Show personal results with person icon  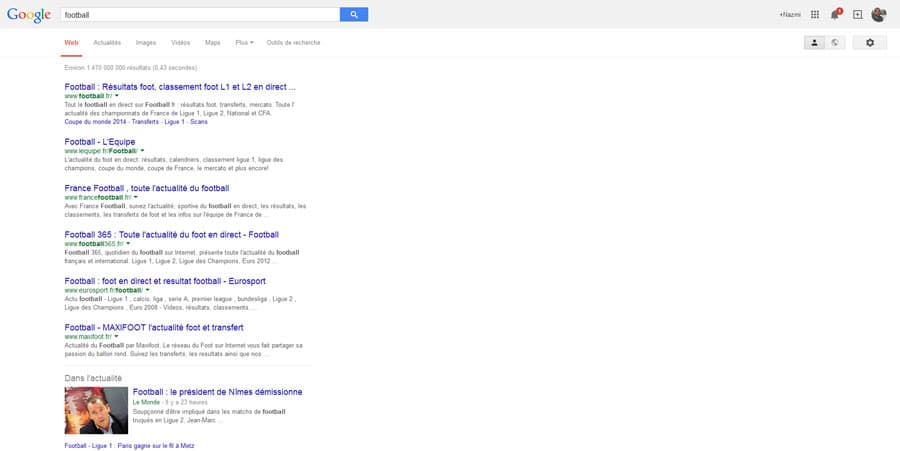[814, 42]
